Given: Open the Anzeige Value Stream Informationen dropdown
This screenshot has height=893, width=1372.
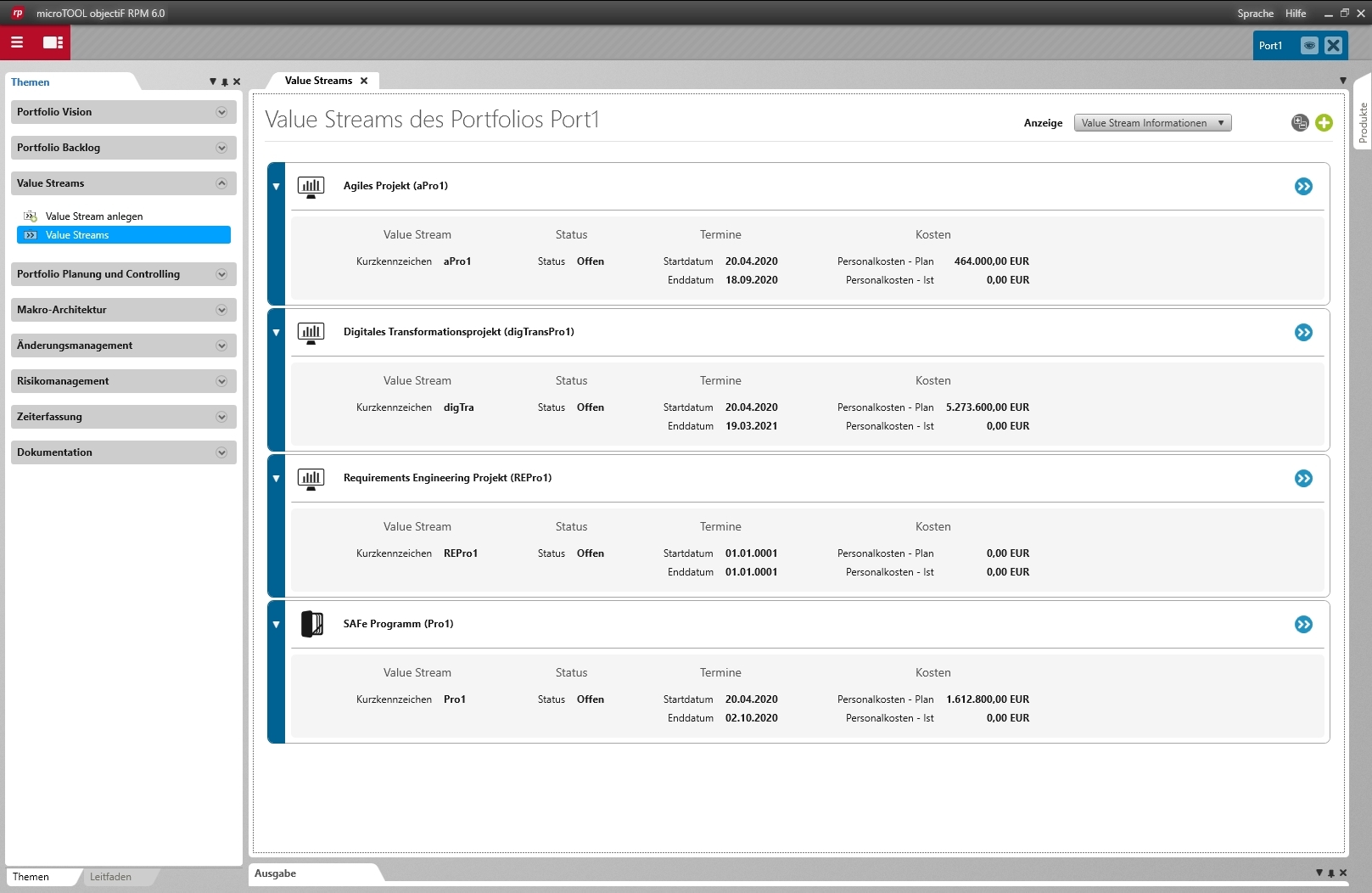Looking at the screenshot, I should coord(1153,123).
